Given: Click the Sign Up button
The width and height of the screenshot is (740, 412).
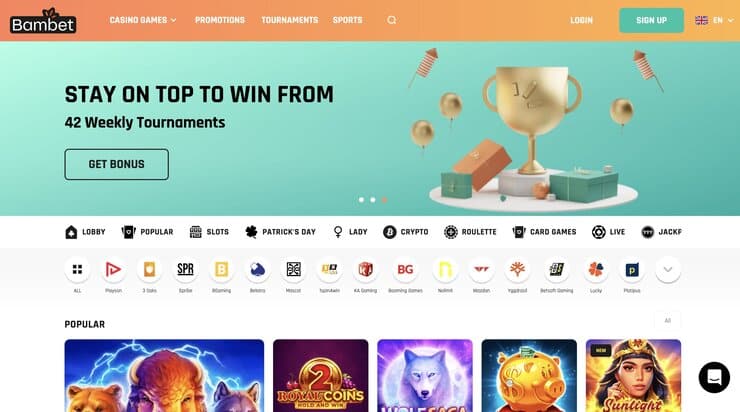Looking at the screenshot, I should coord(651,20).
